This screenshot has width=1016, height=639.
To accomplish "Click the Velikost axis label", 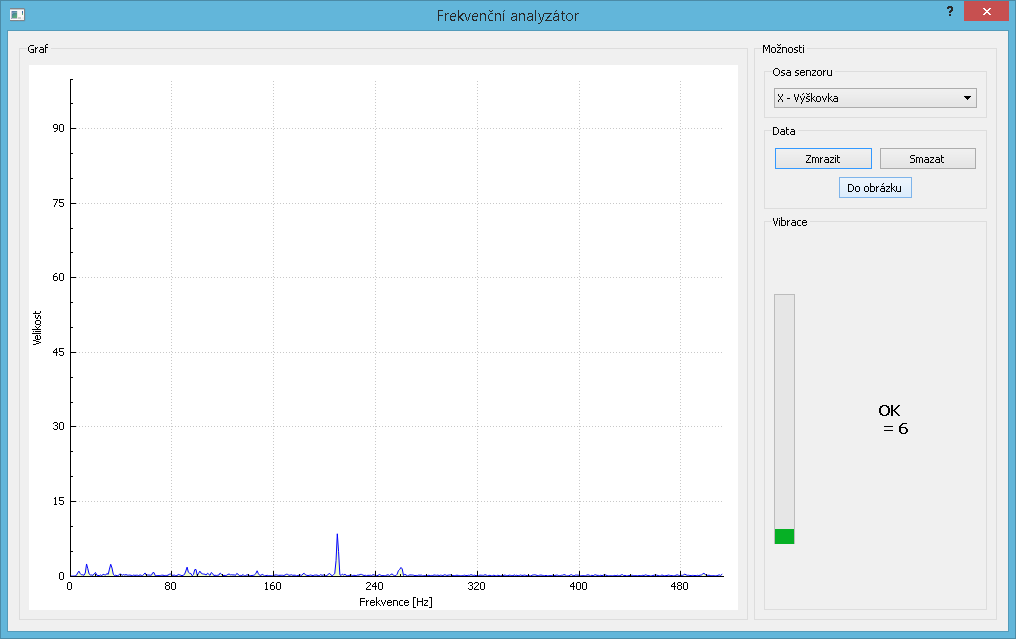I will coord(37,328).
